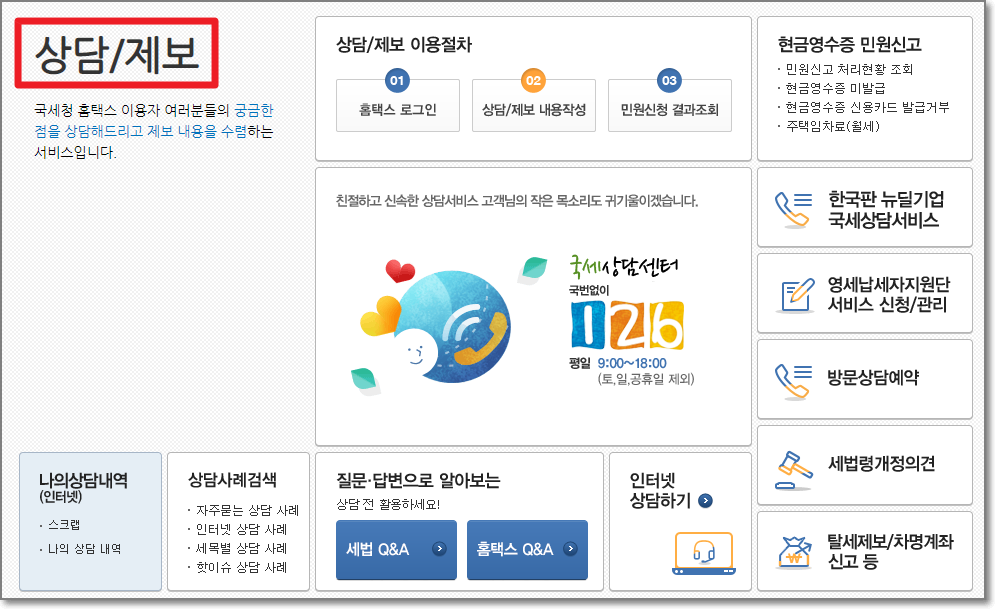The height and width of the screenshot is (609, 995).
Task: Click the arrow icon on 세법 Q&A button
Action: tap(439, 549)
